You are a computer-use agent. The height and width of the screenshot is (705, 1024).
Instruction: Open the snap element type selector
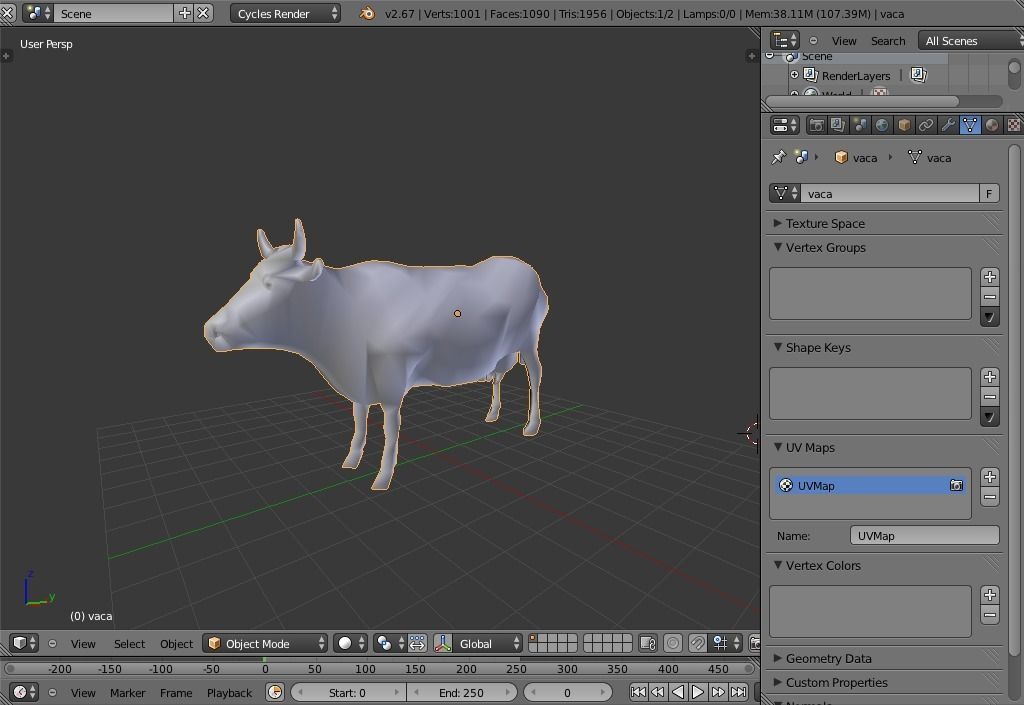pyautogui.click(x=725, y=644)
